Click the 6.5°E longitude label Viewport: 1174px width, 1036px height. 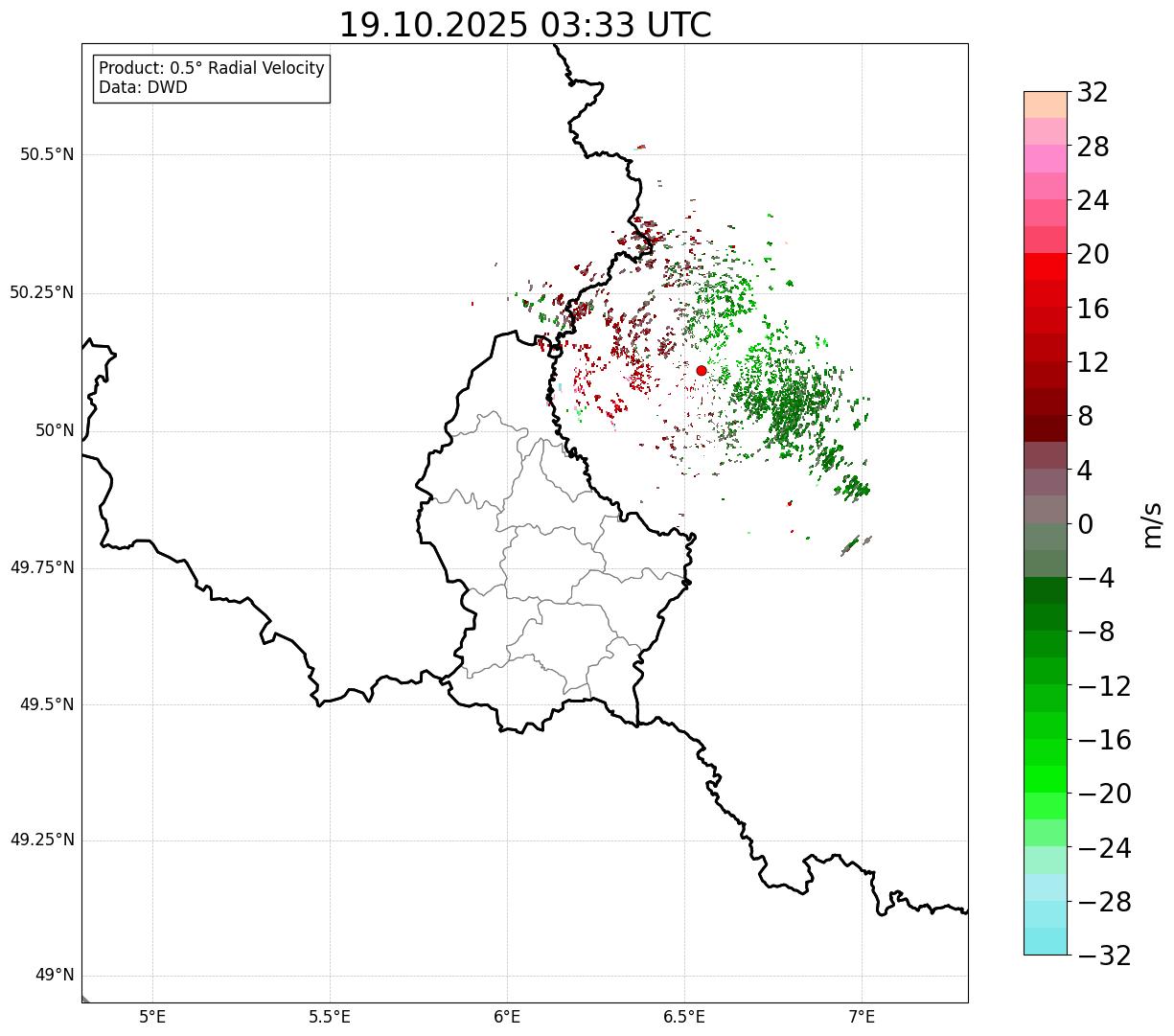point(684,1016)
